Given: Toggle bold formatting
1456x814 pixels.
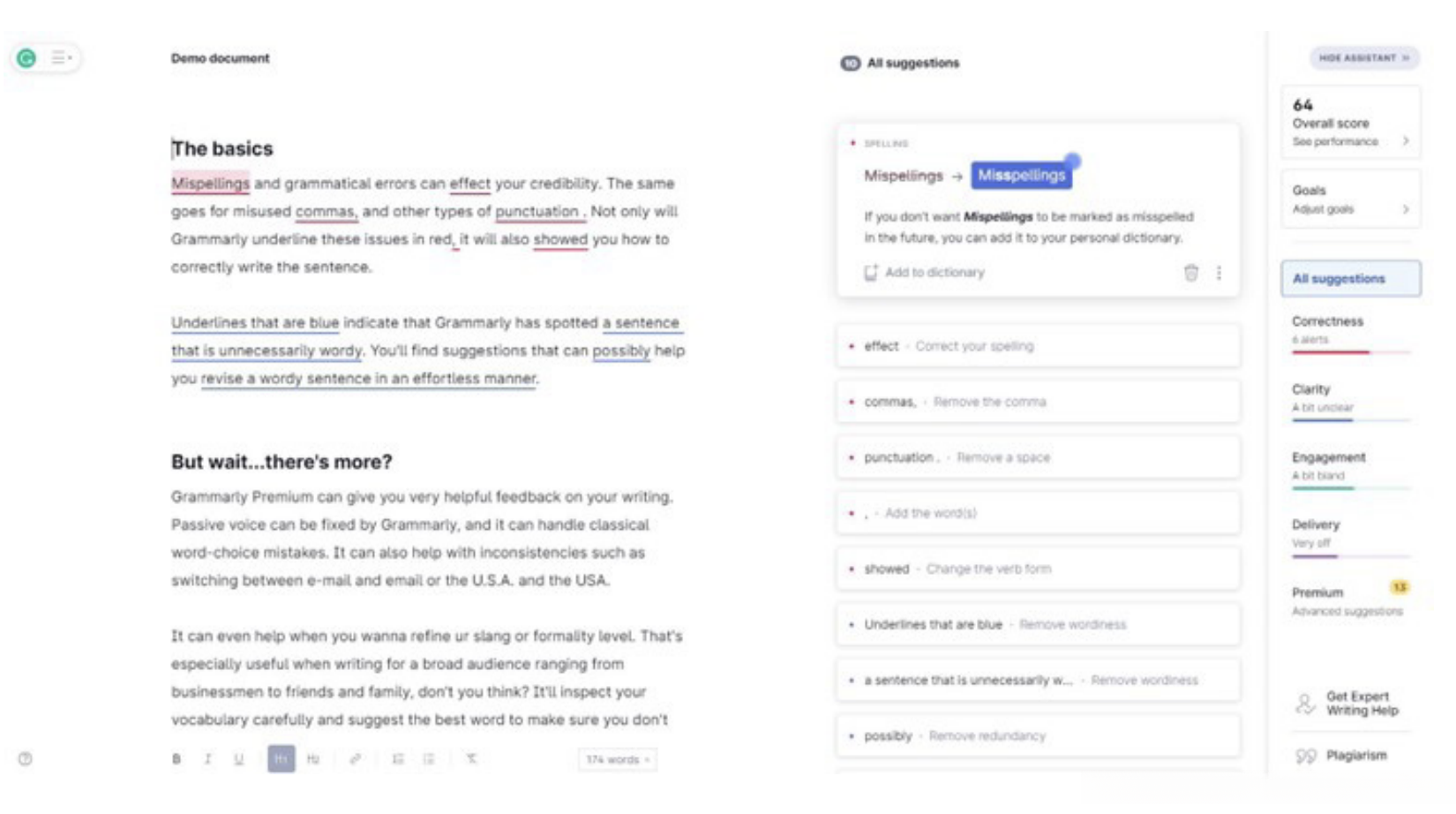Looking at the screenshot, I should (176, 758).
